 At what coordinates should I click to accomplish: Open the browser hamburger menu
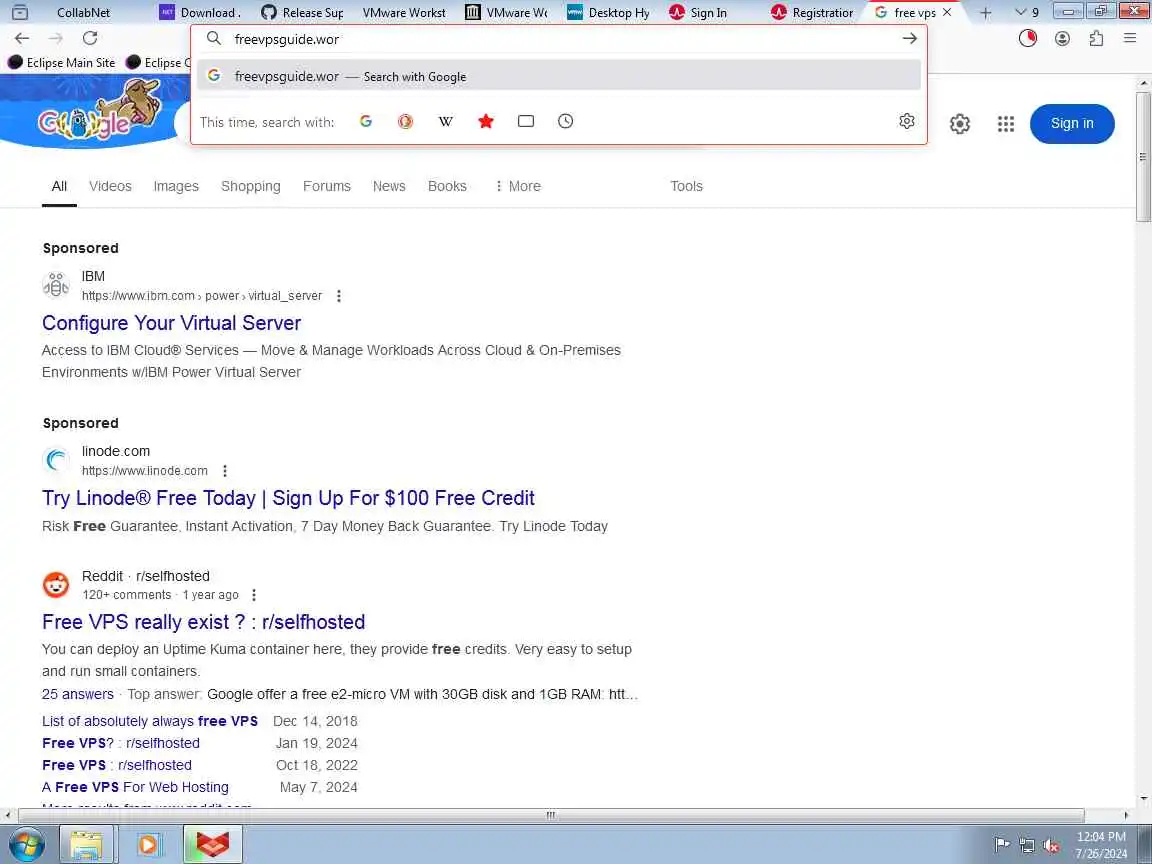pyautogui.click(x=1130, y=38)
